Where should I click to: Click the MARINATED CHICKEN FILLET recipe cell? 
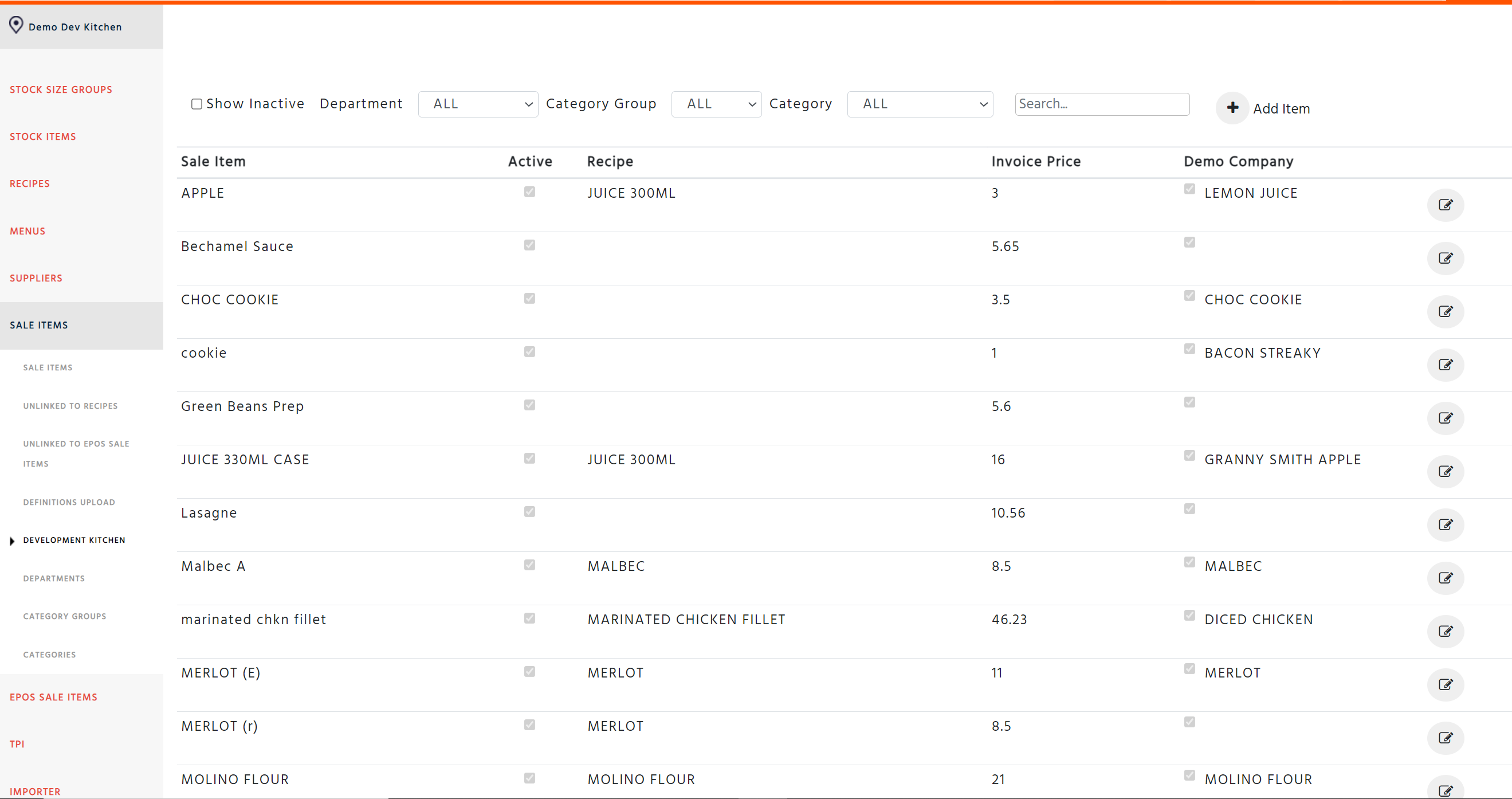[x=686, y=620]
